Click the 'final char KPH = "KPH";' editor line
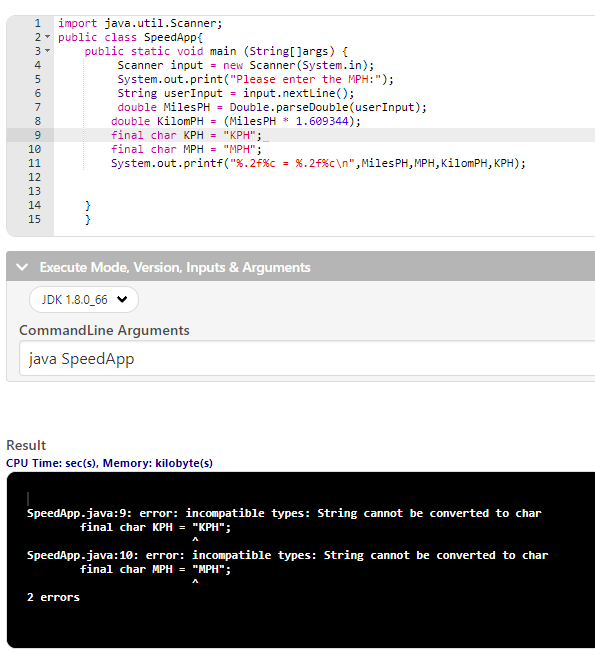595x661 pixels. pyautogui.click(x=186, y=135)
